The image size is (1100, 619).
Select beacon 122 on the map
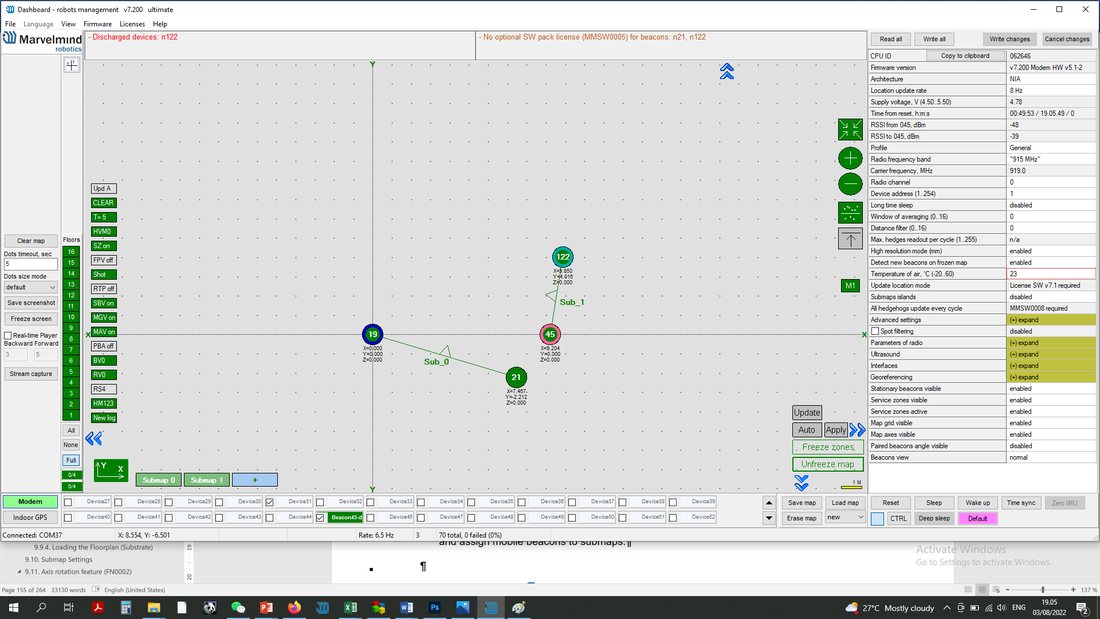point(563,257)
